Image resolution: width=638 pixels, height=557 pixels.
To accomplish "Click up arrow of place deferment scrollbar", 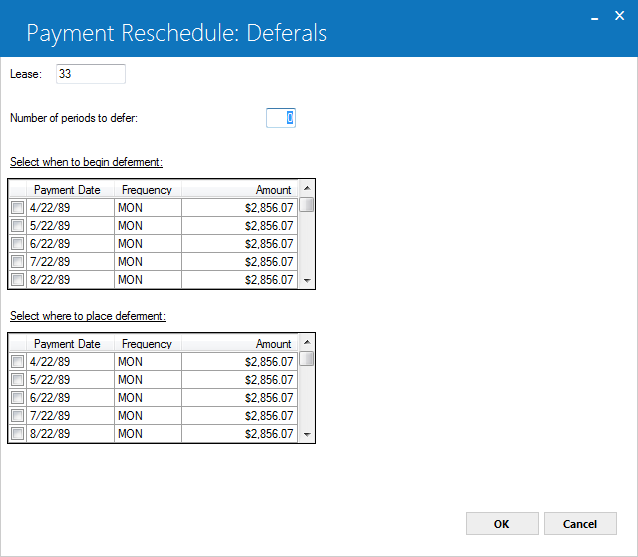I will pos(307,342).
